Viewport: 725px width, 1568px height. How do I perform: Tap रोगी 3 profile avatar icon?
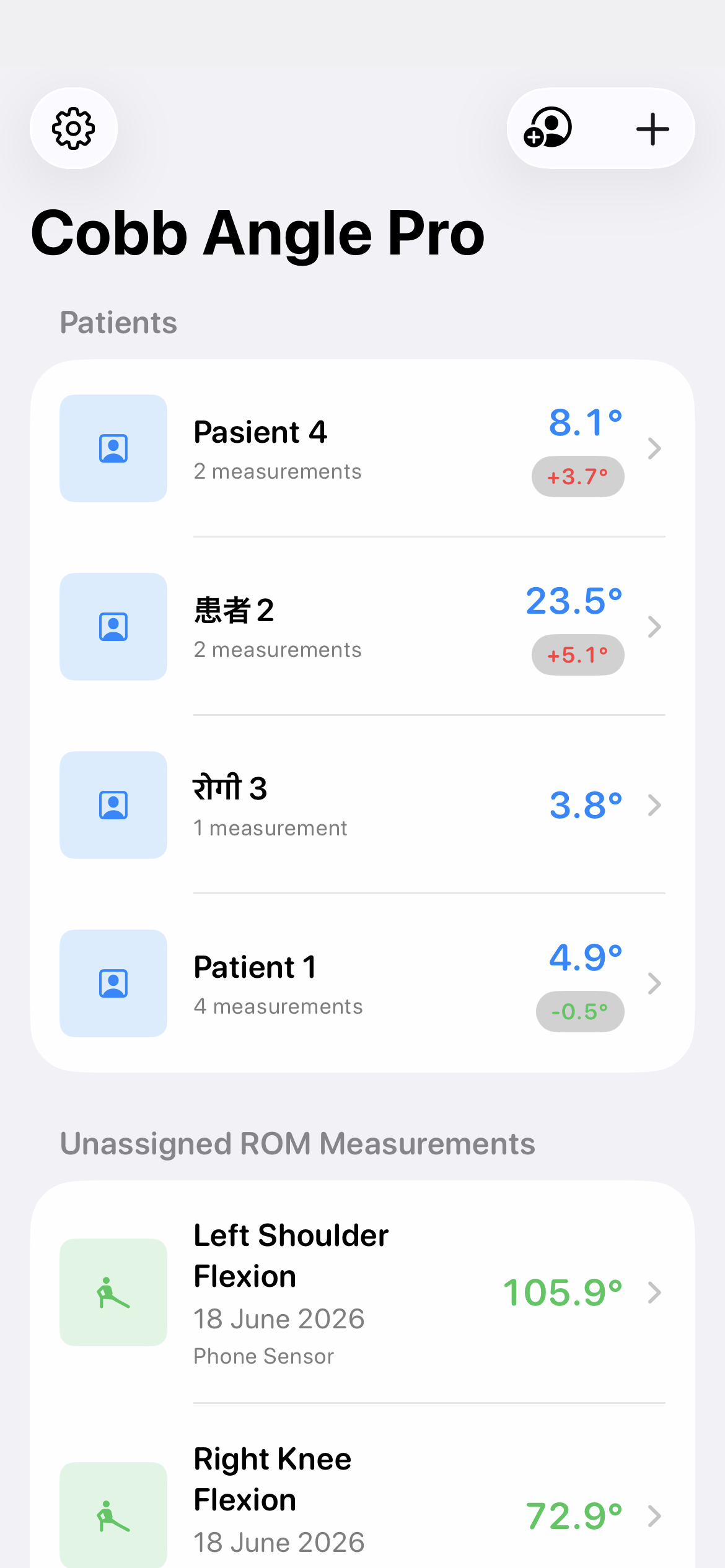[x=113, y=805]
